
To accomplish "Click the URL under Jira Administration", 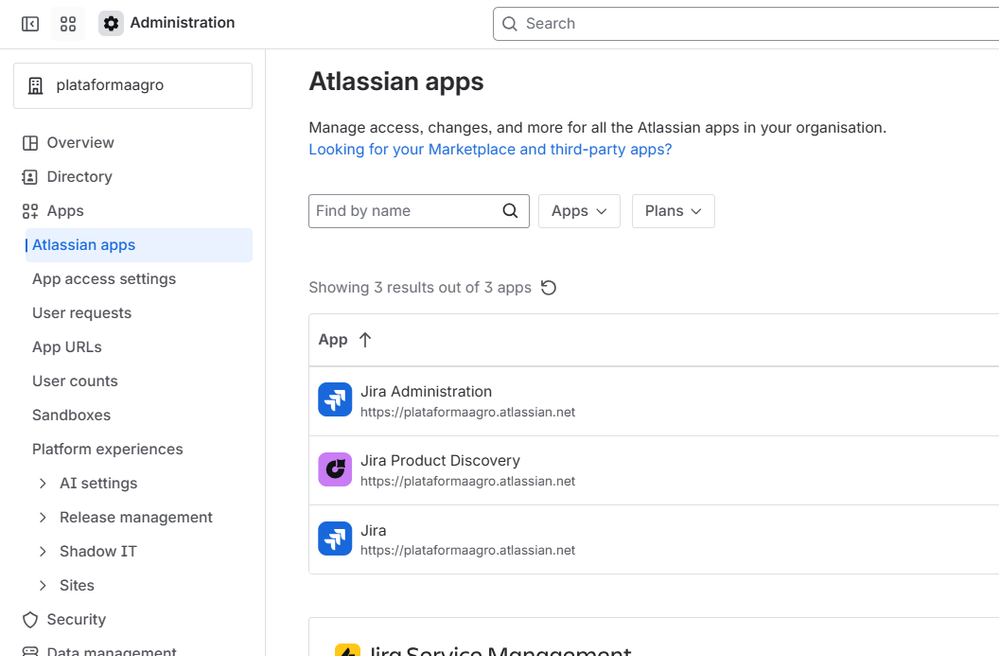I will click(x=468, y=412).
